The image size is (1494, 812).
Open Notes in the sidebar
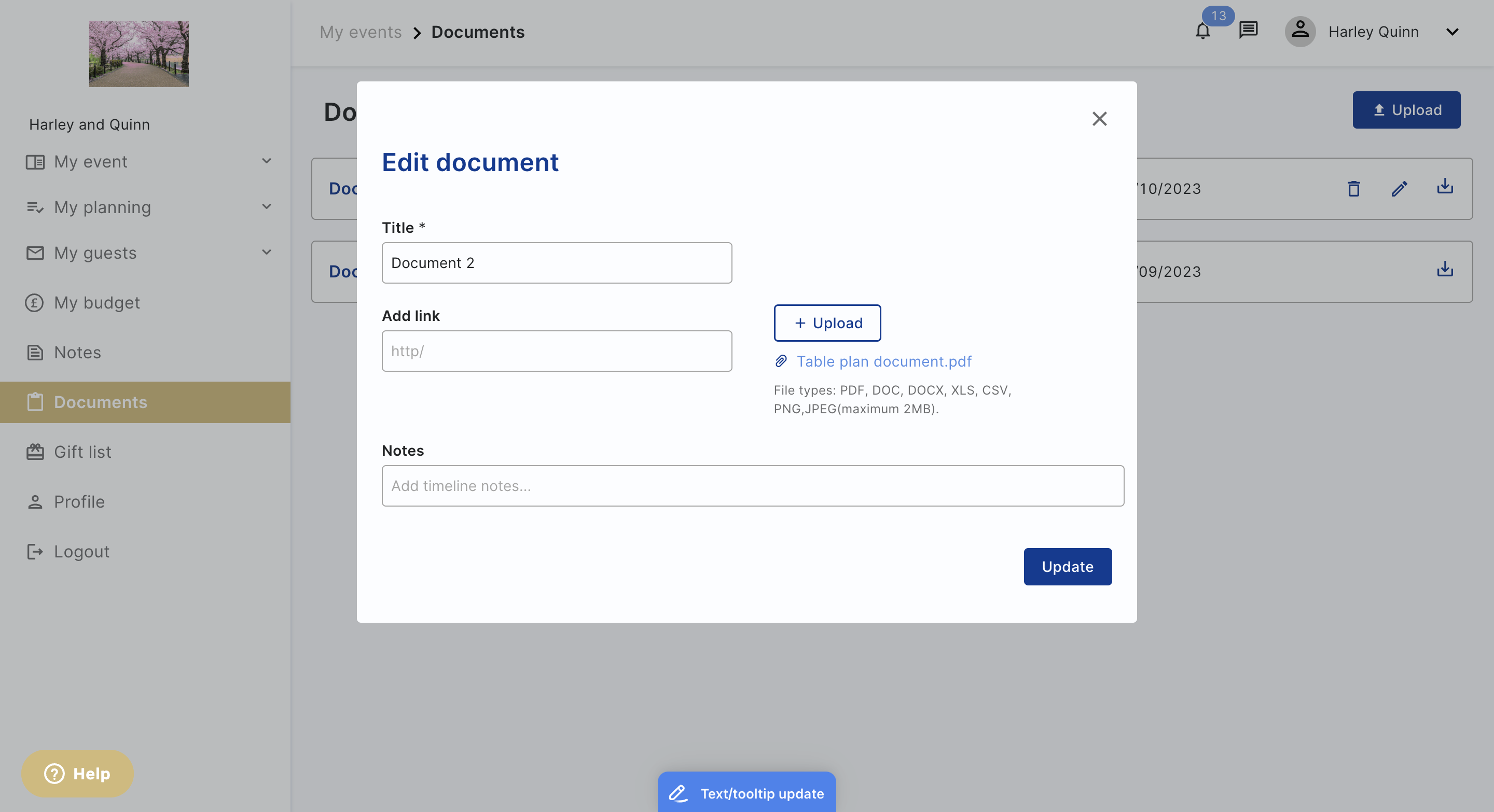click(145, 353)
